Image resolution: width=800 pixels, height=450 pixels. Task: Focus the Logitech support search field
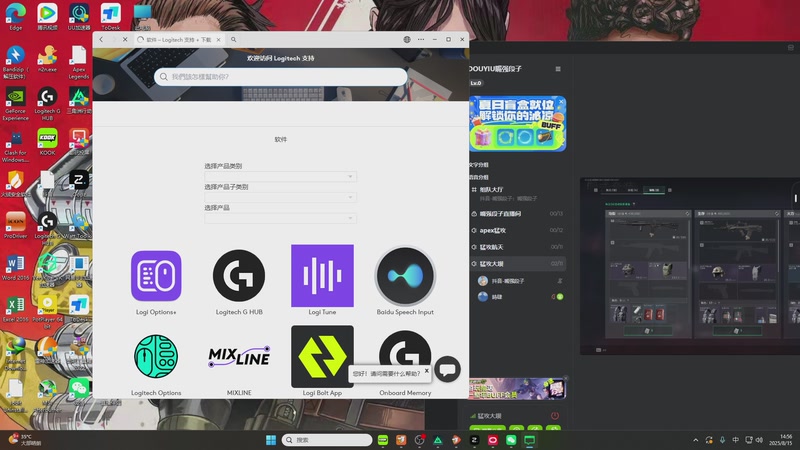281,77
